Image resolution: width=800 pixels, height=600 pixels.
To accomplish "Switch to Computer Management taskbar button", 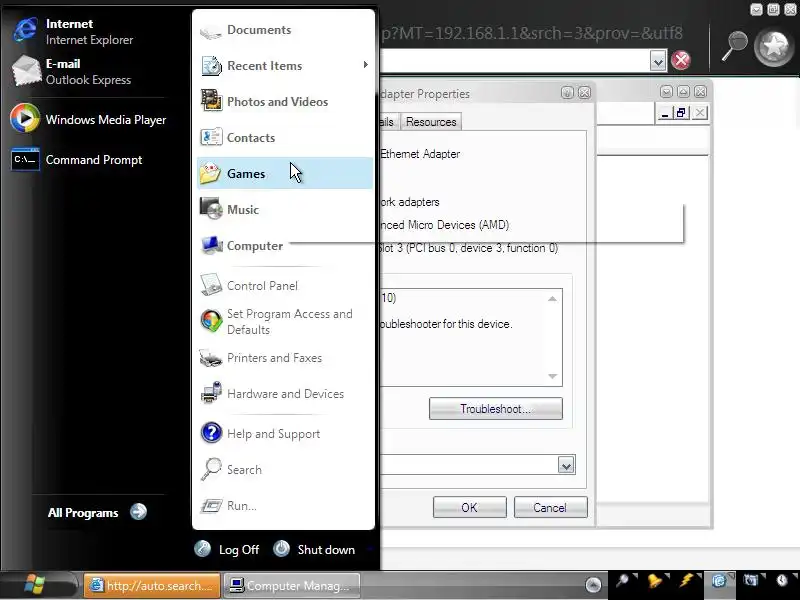I will click(x=291, y=585).
